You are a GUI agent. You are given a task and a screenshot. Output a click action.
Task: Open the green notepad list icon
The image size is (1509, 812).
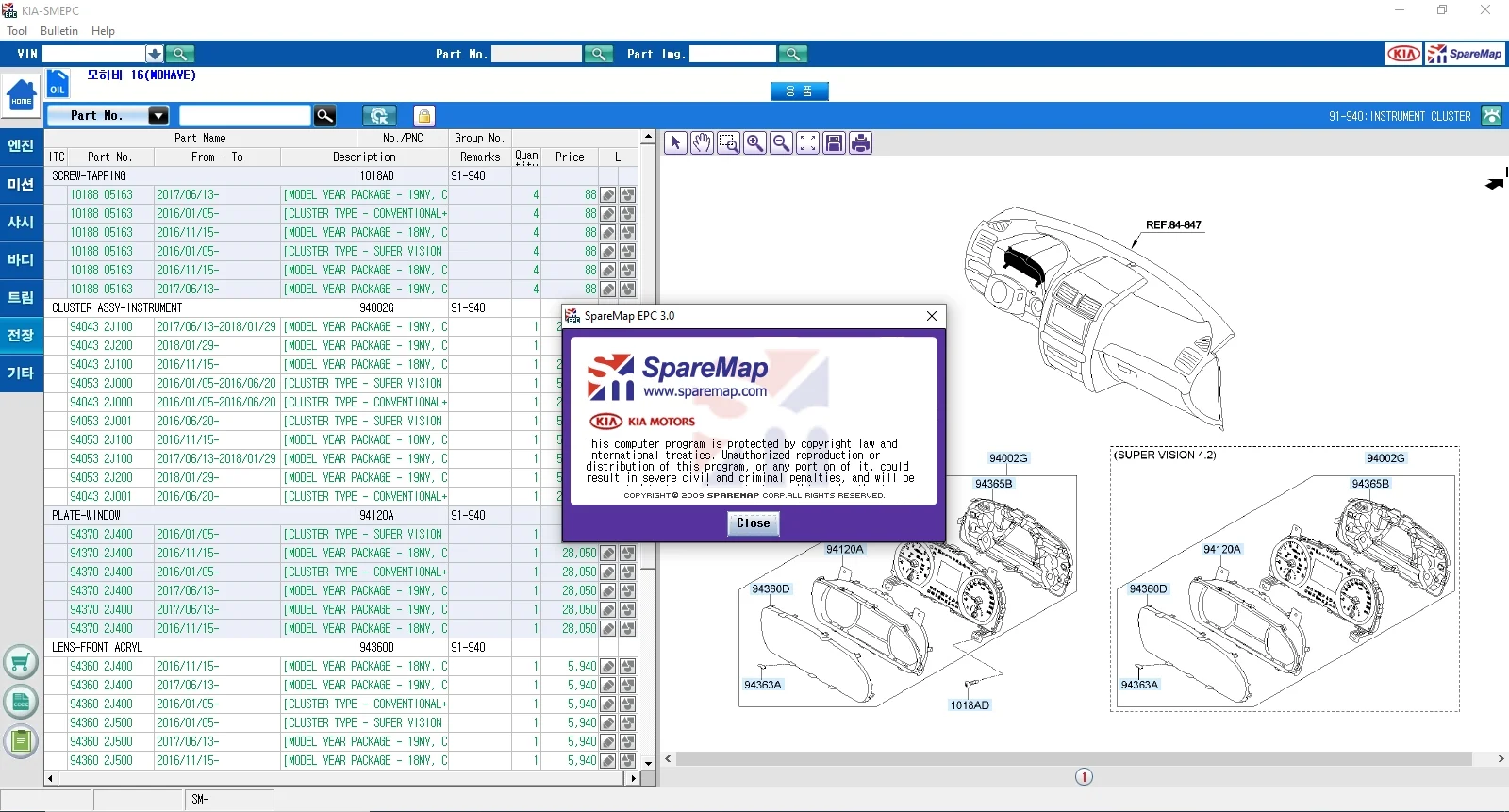coord(21,740)
